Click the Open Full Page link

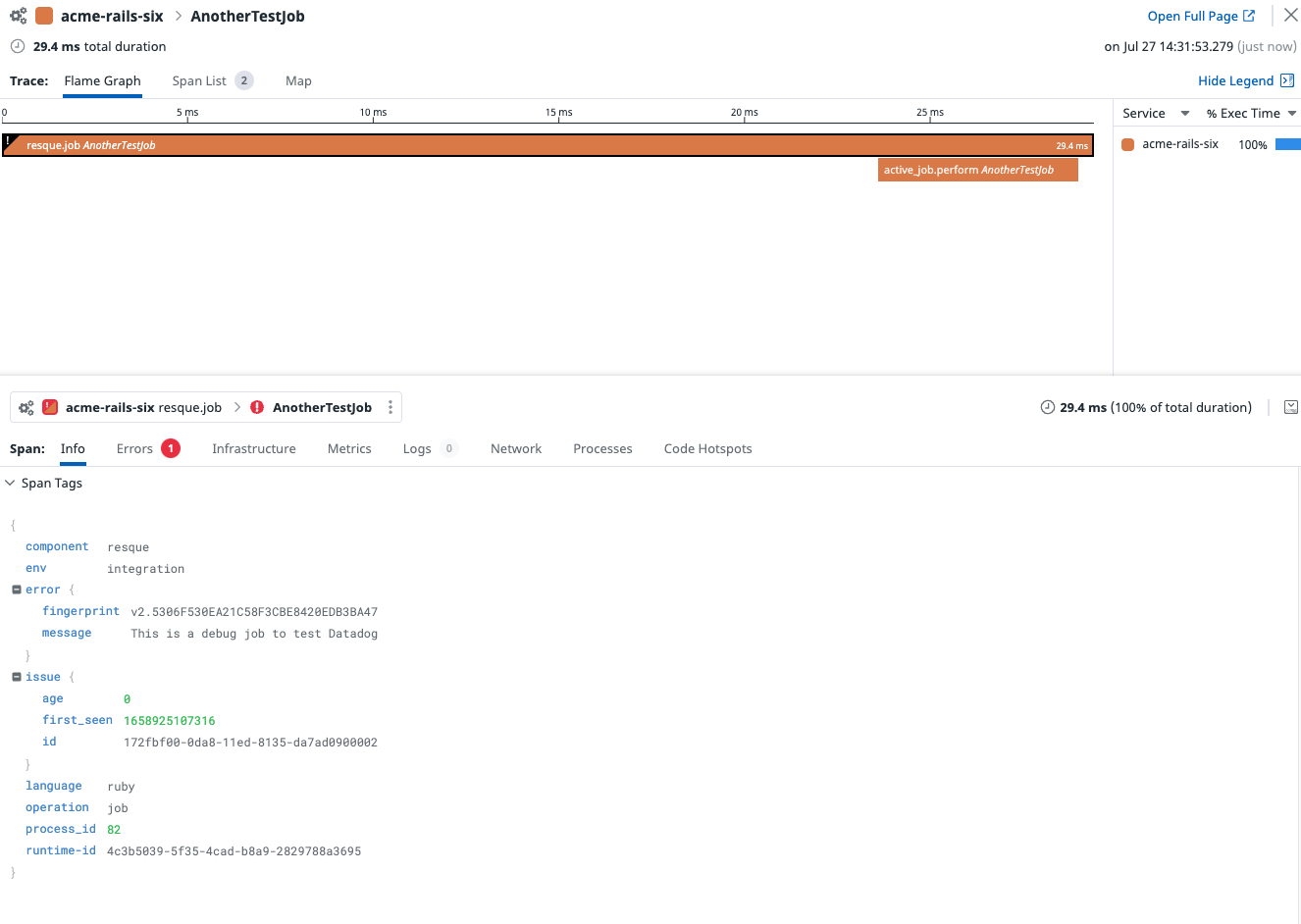coord(1193,15)
